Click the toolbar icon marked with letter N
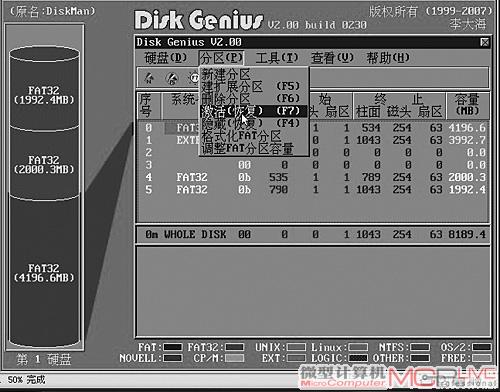500x392 pixels. pos(149,78)
